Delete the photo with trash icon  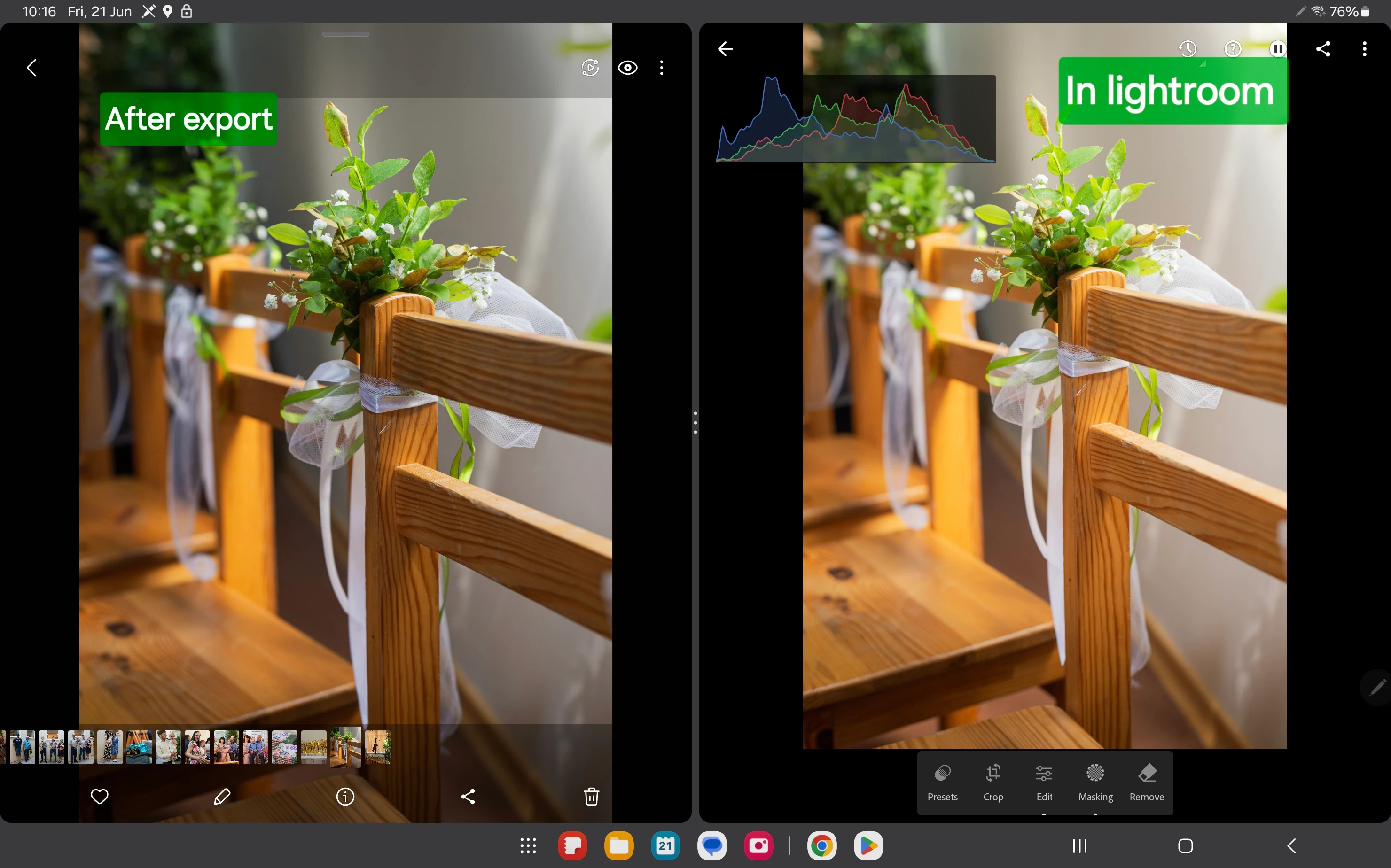point(592,797)
